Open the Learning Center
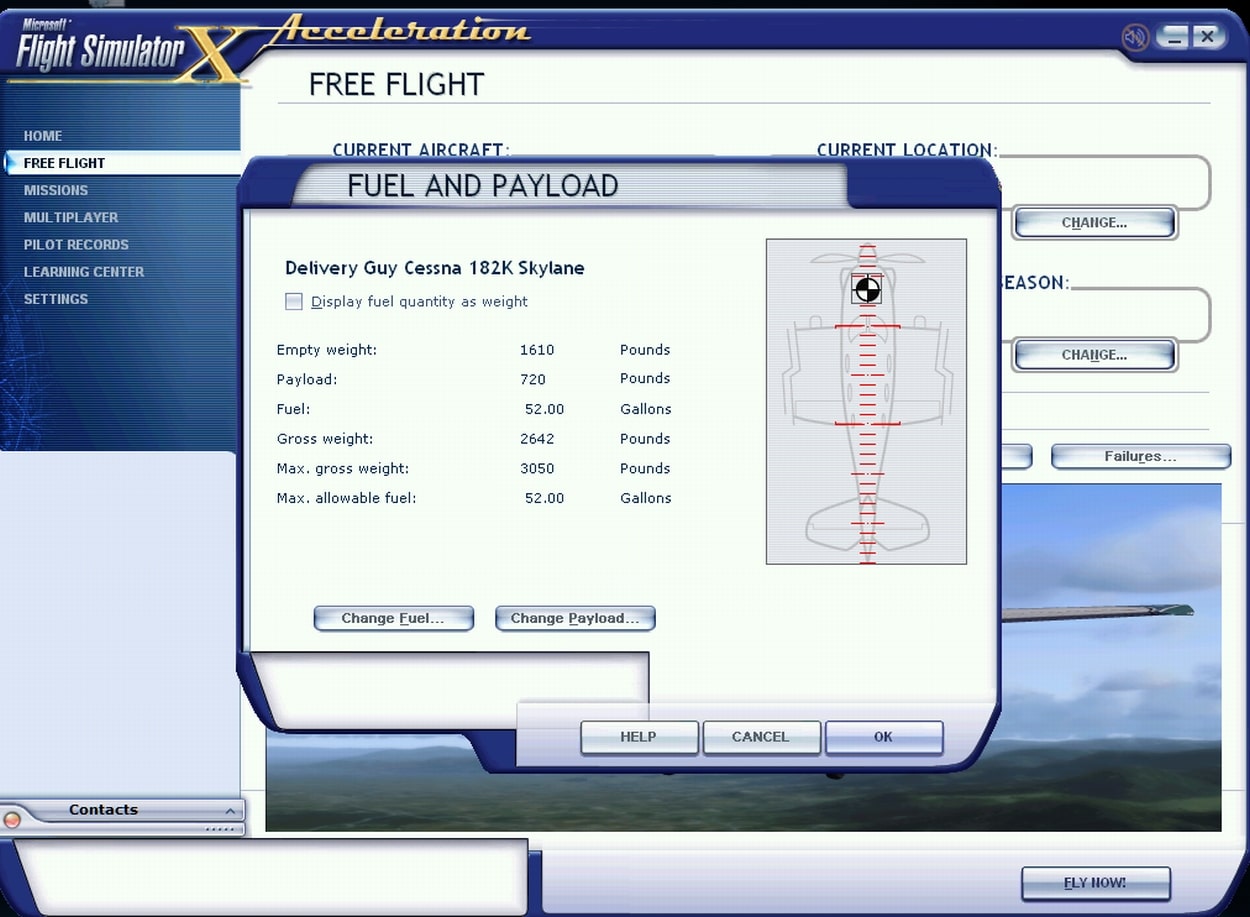1250x917 pixels. point(84,272)
